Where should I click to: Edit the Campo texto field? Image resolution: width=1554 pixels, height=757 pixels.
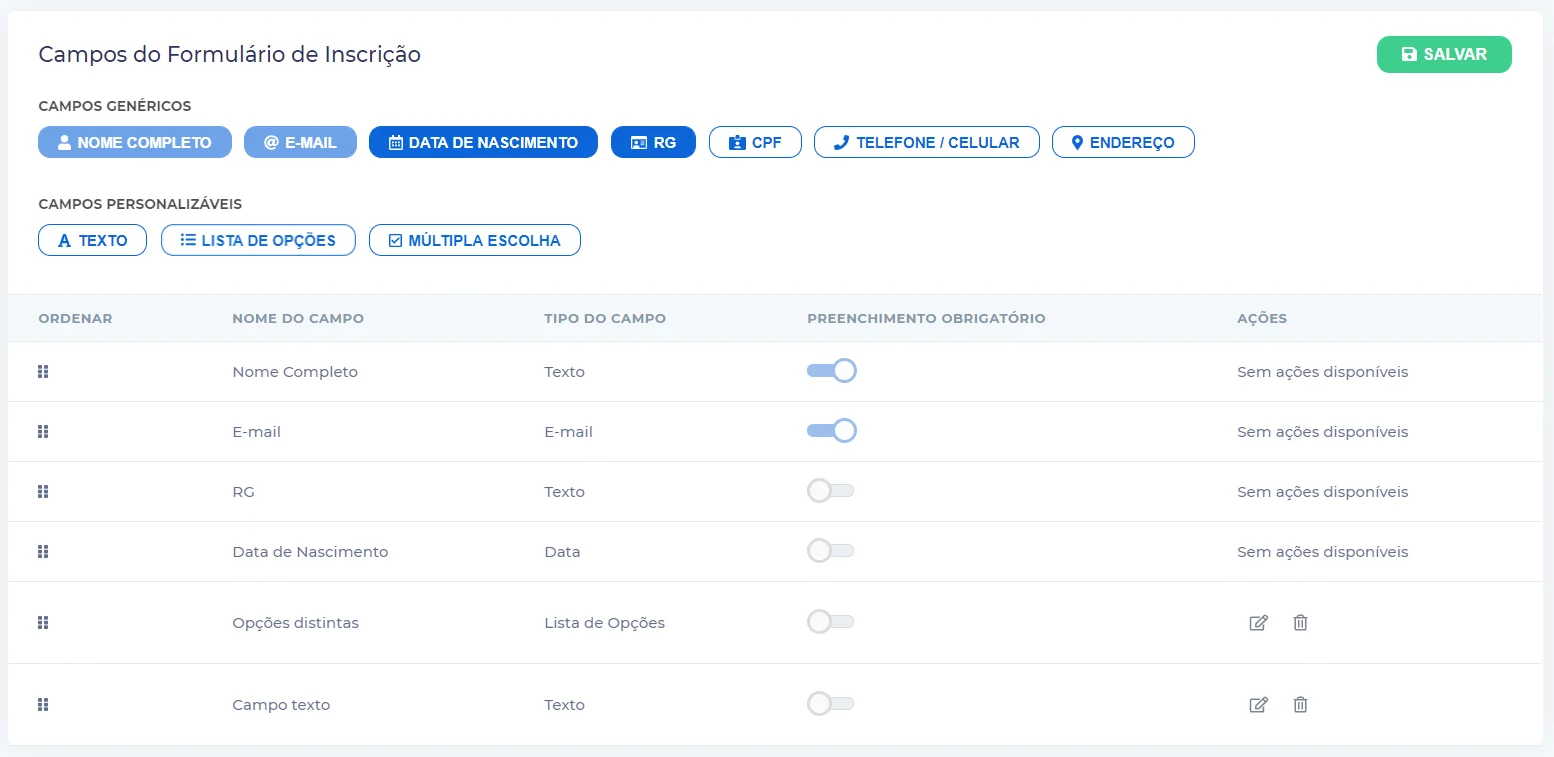[1259, 705]
